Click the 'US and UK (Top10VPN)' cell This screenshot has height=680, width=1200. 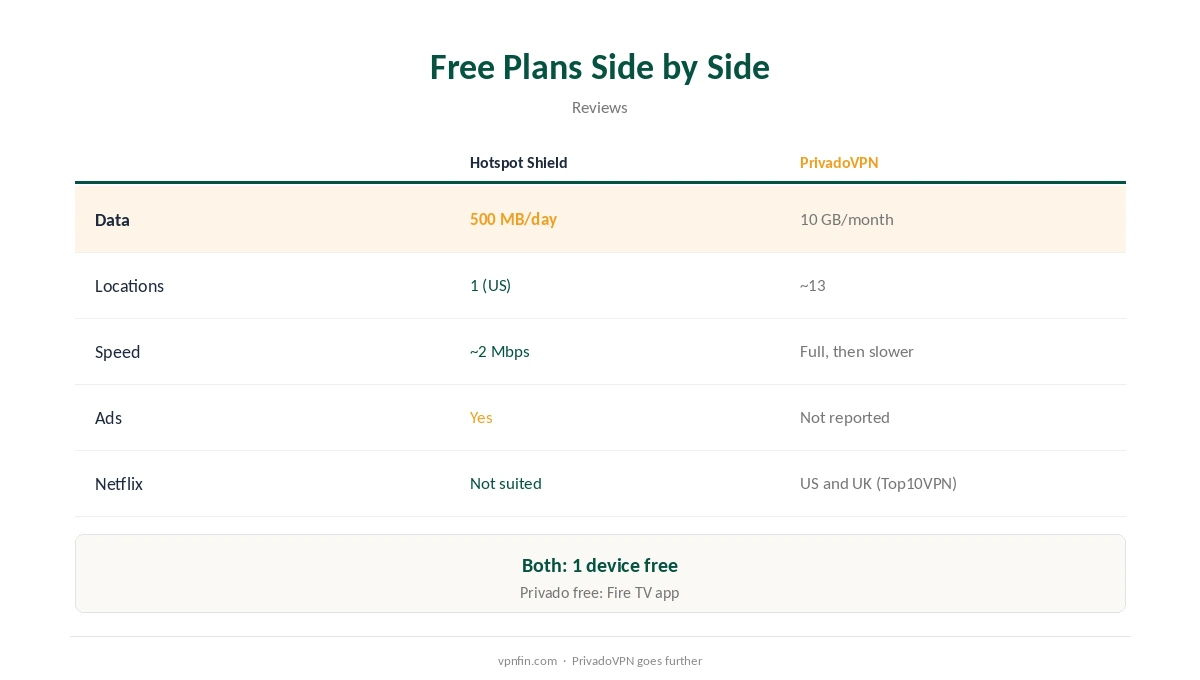coord(878,483)
